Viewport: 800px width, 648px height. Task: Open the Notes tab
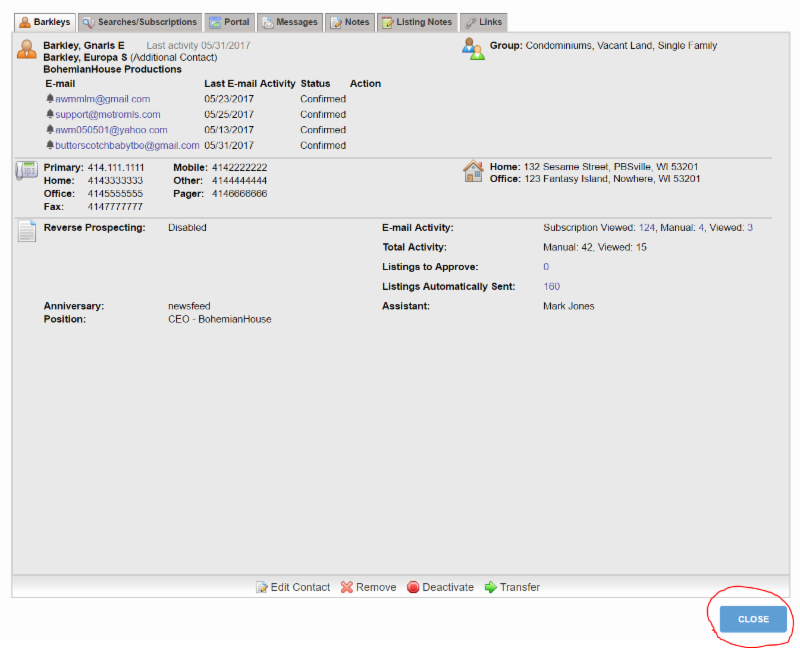coord(350,22)
